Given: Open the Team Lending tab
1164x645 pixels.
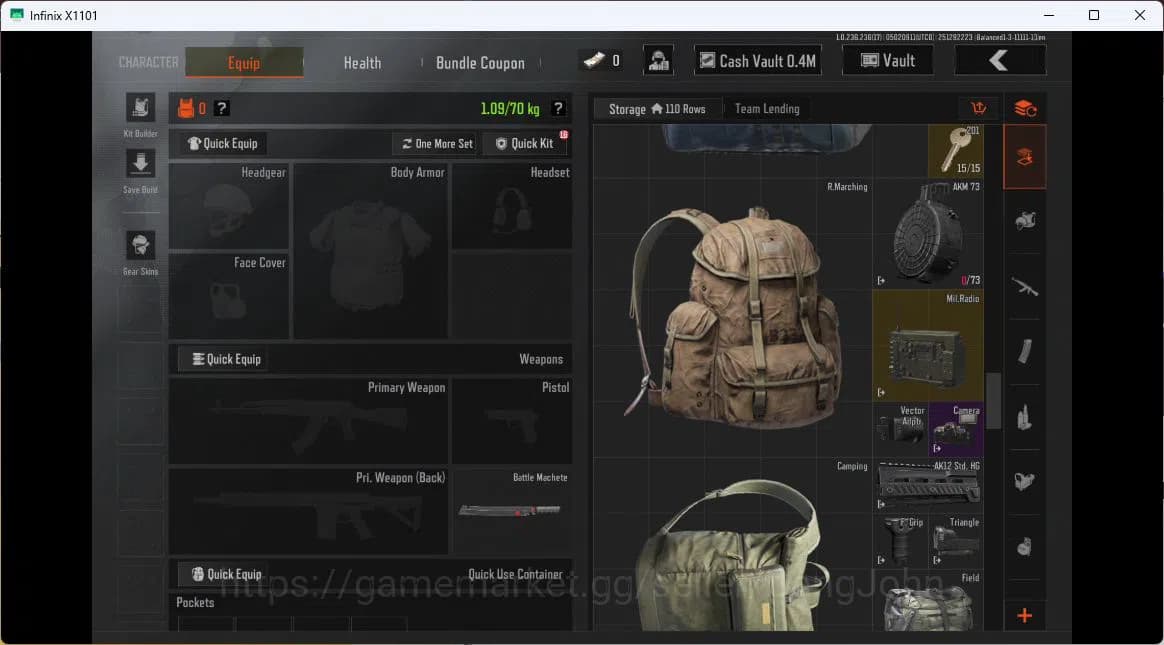Looking at the screenshot, I should point(767,109).
